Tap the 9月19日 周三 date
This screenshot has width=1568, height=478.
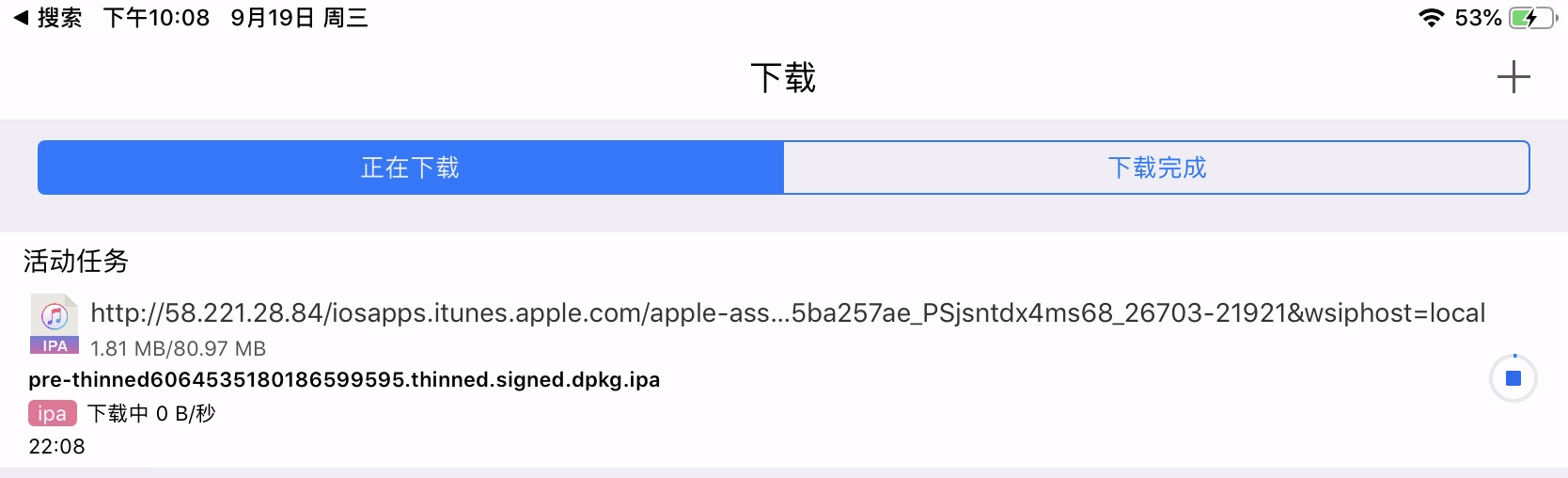299,18
